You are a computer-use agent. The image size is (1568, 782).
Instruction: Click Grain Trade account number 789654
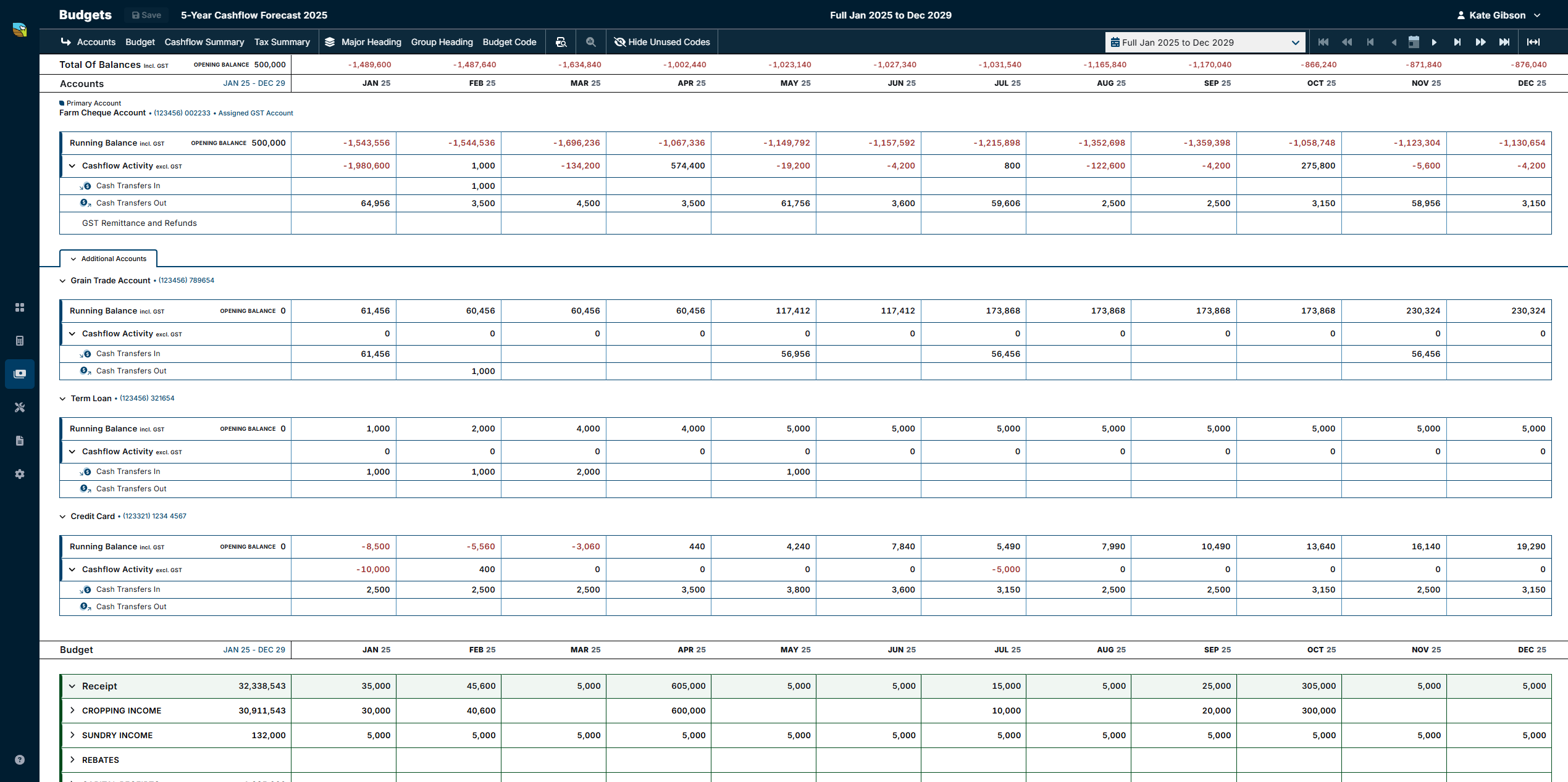(187, 280)
